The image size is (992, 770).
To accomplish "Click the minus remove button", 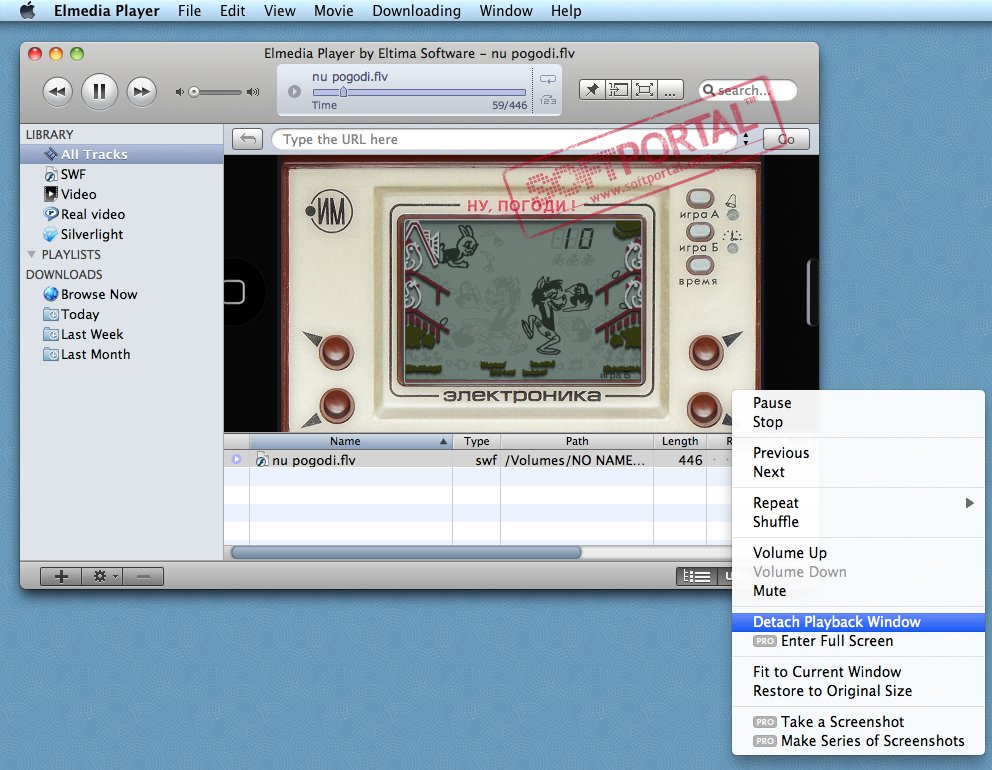I will tap(143, 576).
